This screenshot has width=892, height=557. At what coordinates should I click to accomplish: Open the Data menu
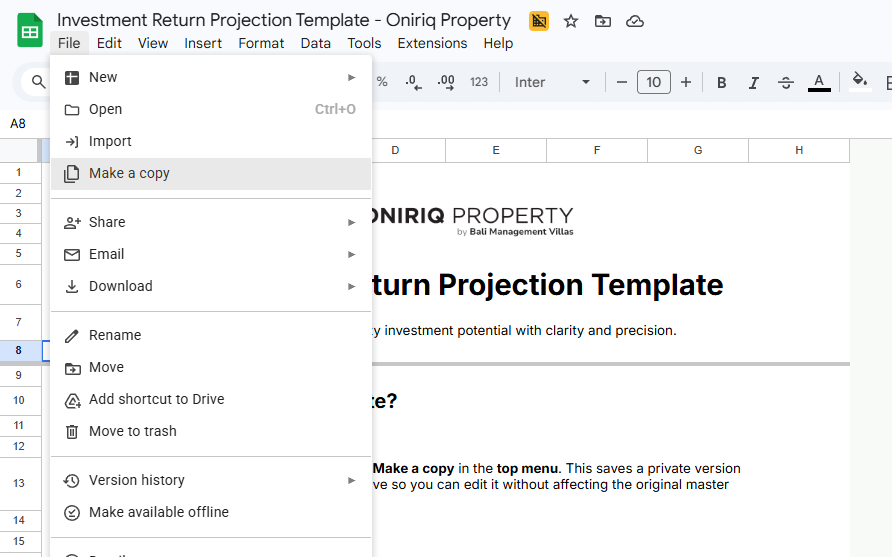click(316, 43)
